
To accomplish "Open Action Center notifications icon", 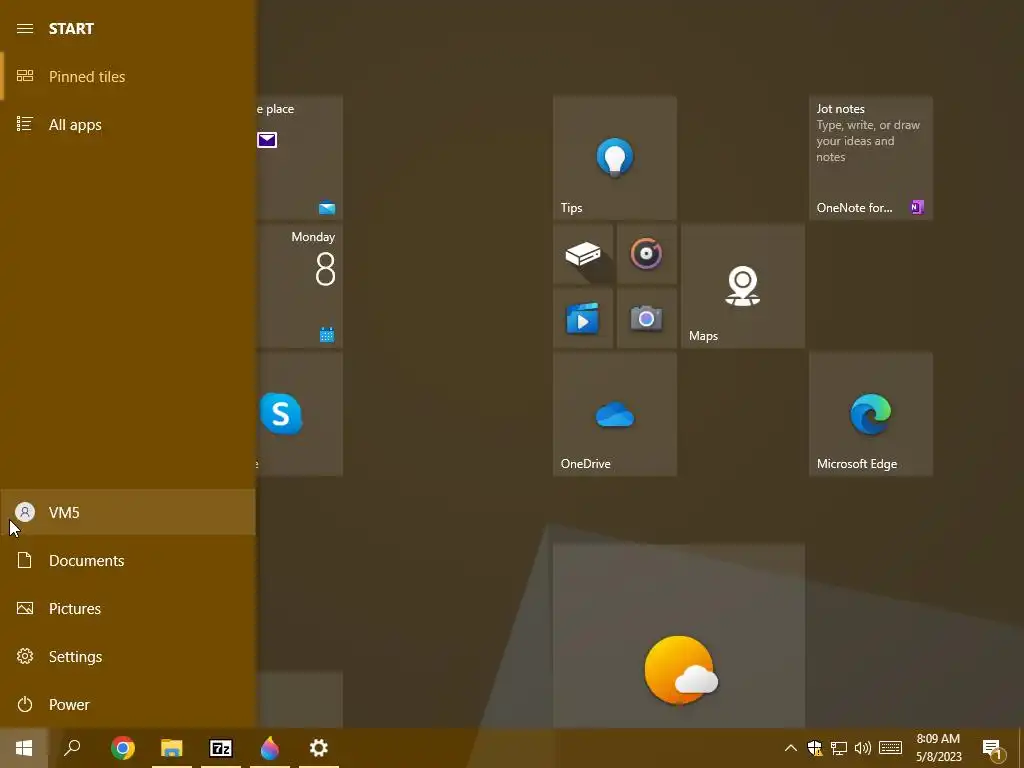I will 993,748.
